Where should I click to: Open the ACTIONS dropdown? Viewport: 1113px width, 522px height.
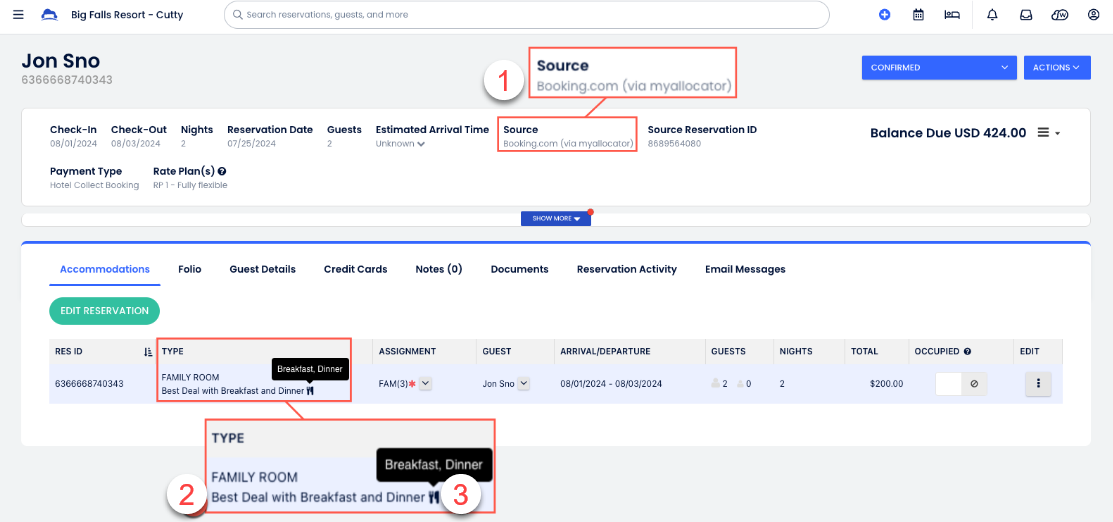point(1056,68)
